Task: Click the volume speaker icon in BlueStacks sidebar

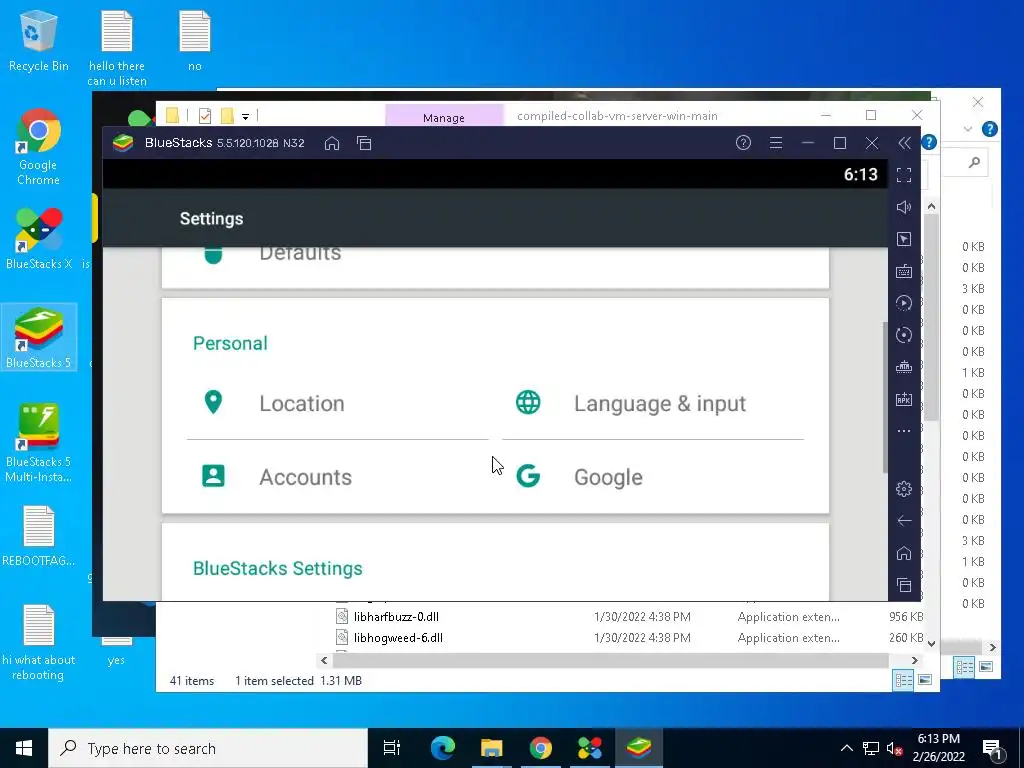Action: (x=904, y=207)
